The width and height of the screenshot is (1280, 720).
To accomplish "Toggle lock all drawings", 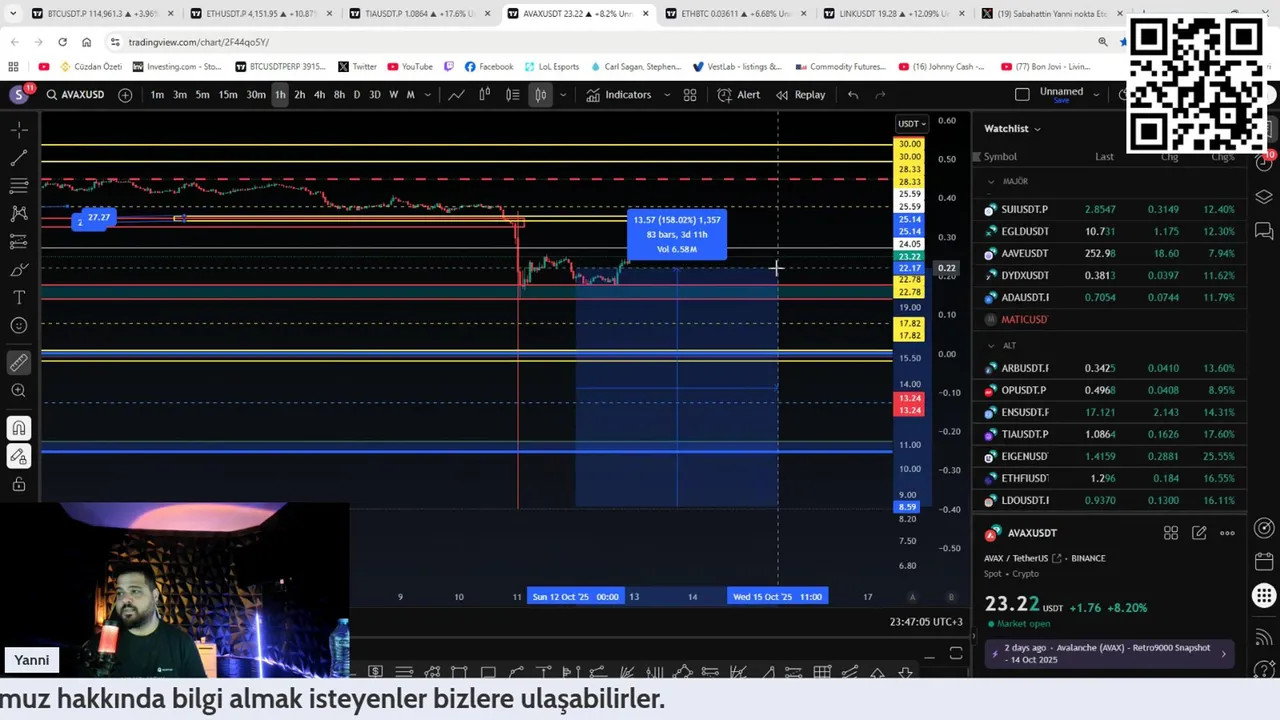I will point(18,484).
